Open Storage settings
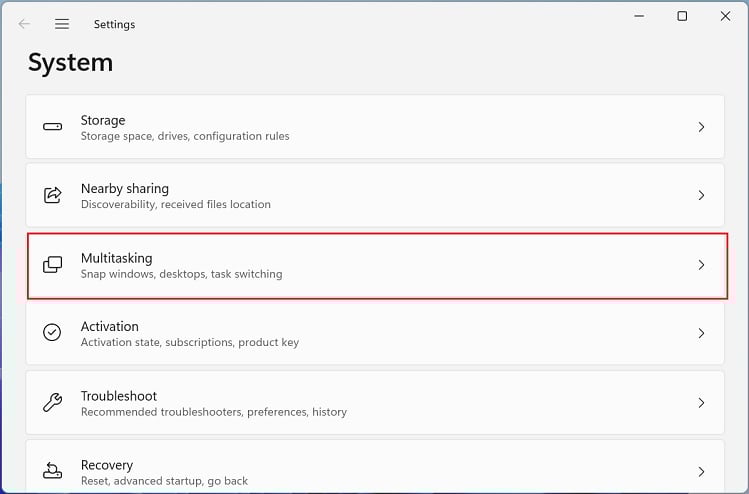Viewport: 749px width, 494px height. (x=103, y=121)
